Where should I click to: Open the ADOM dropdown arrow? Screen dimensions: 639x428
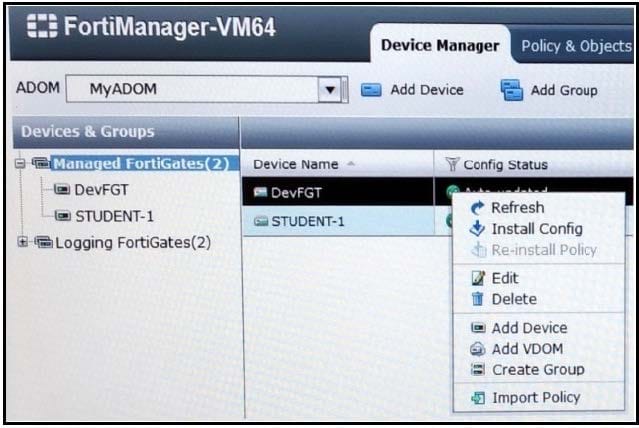tap(330, 89)
